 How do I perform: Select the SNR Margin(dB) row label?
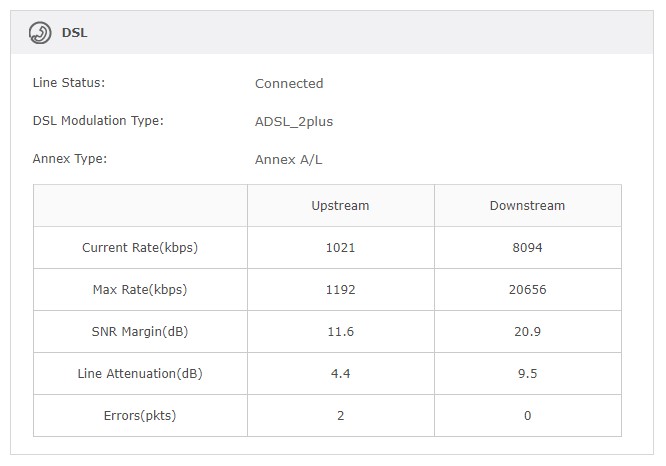point(140,332)
